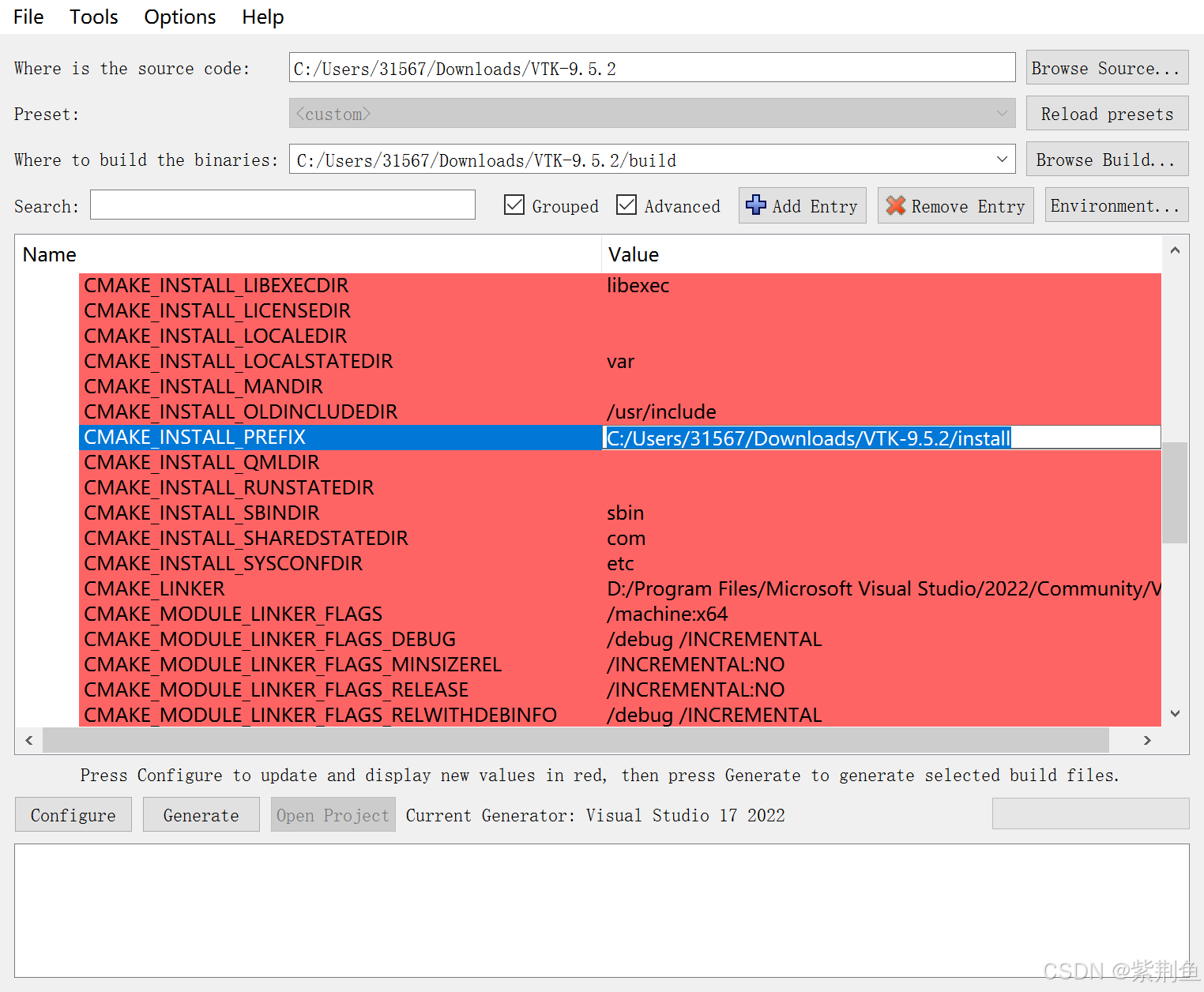Viewport: 1204px width, 992px height.
Task: Select the CMAKE_INSTALL_SHAREDSTATEDIR row
Action: coord(620,538)
